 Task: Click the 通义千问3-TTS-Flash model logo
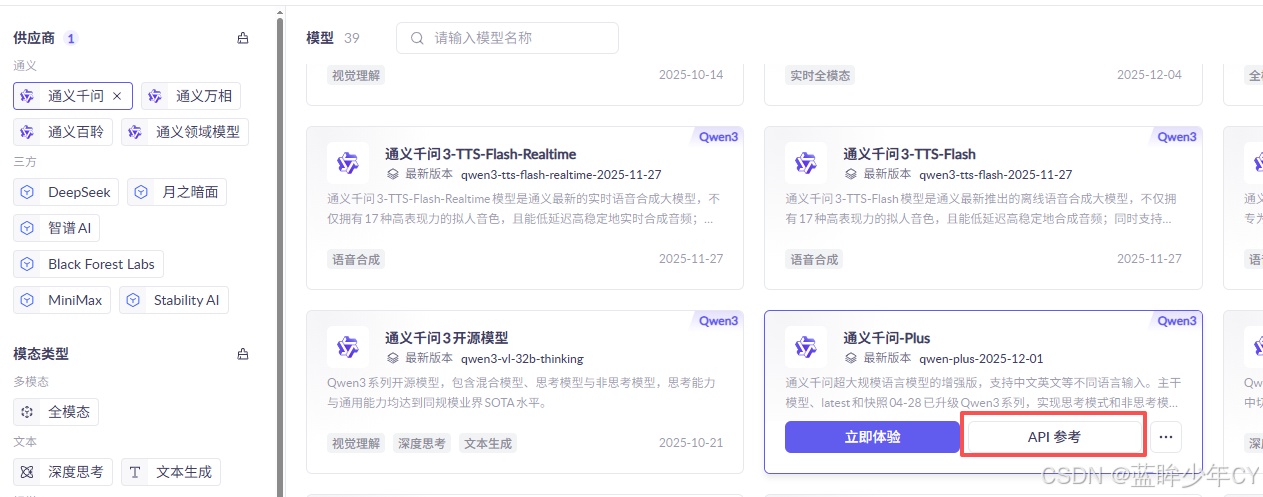[x=805, y=163]
